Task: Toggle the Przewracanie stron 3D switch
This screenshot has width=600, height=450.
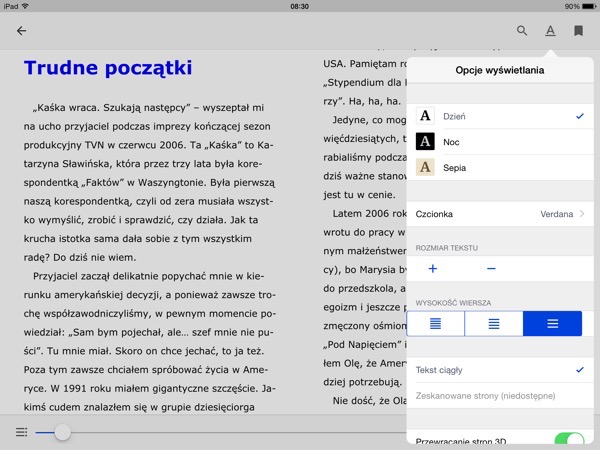Action: (x=569, y=441)
